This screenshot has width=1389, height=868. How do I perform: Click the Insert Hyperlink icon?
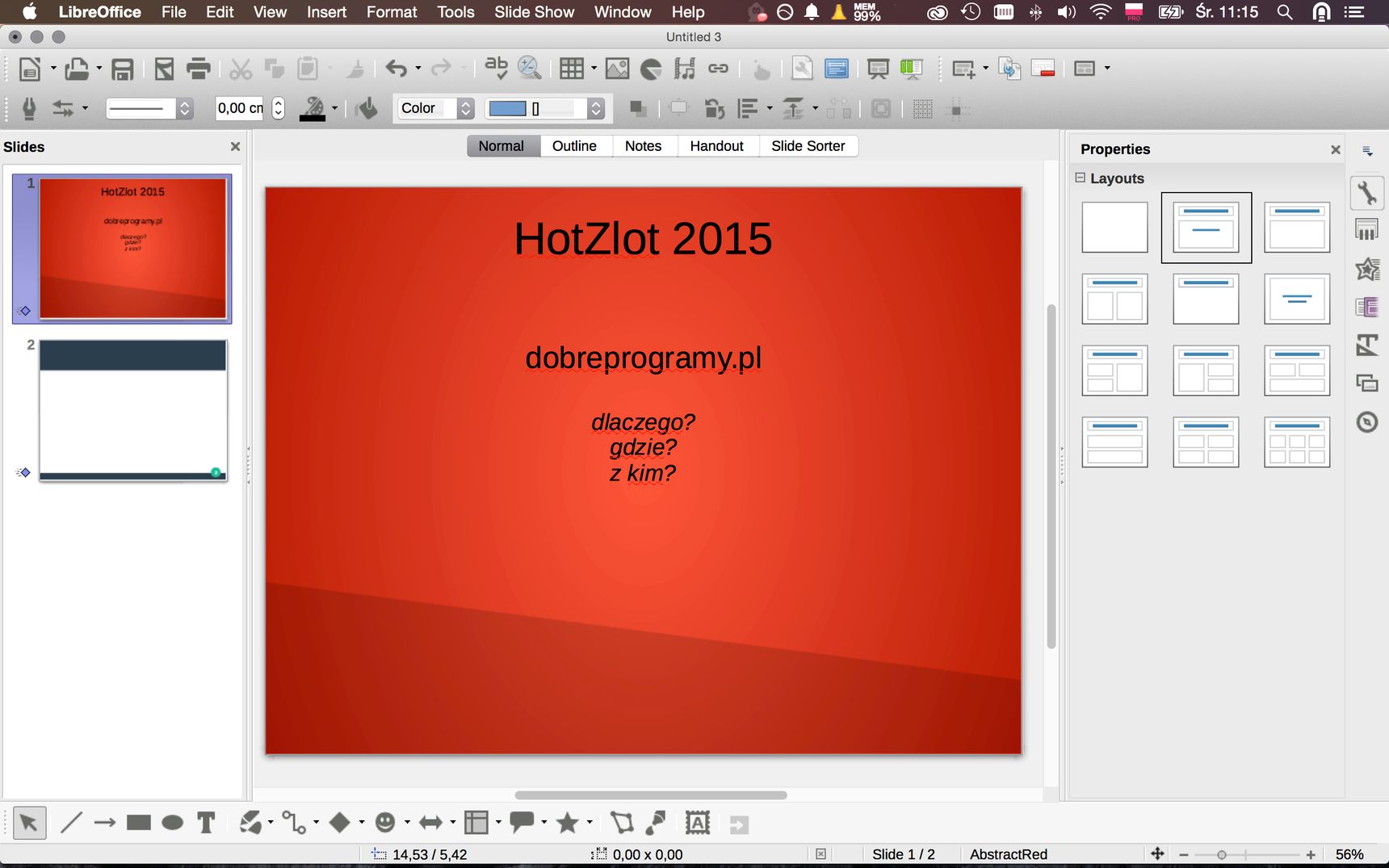718,69
